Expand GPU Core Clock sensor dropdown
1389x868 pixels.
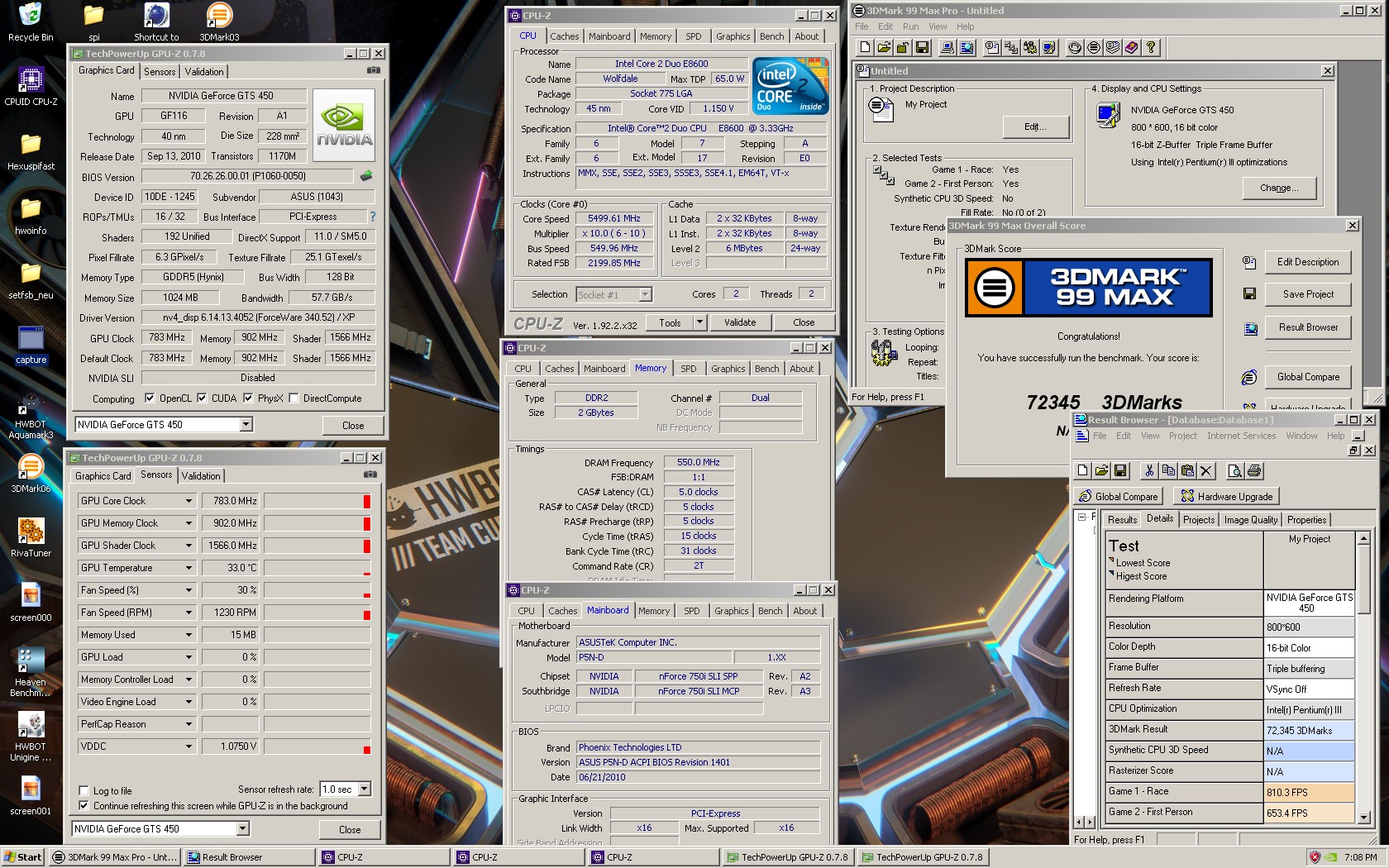pos(189,501)
